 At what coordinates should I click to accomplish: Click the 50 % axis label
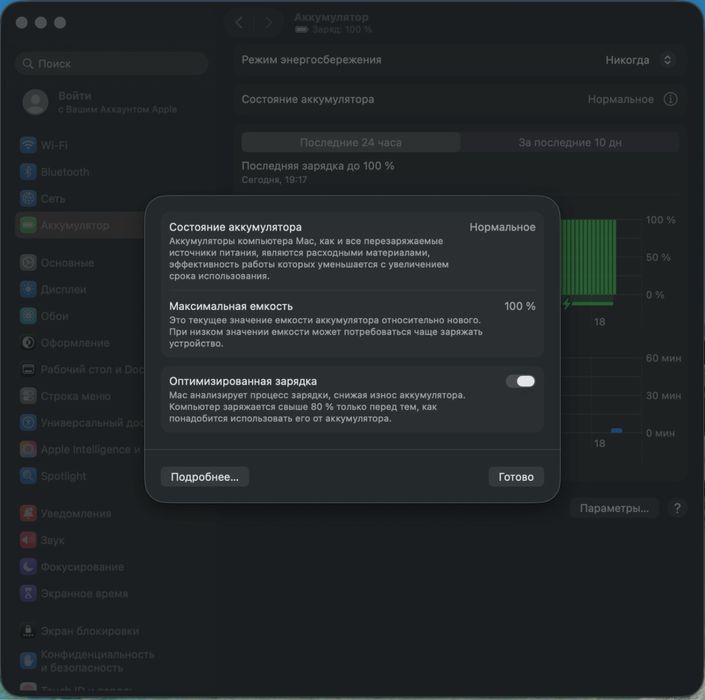pyautogui.click(x=658, y=257)
